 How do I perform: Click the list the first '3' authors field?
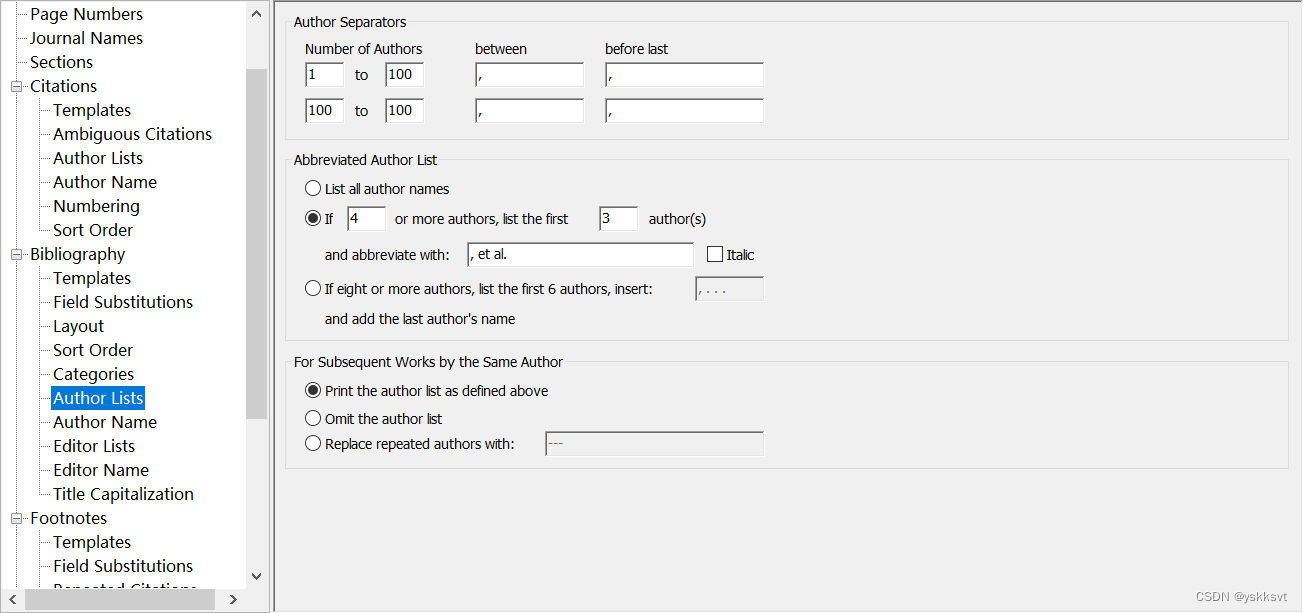(618, 219)
